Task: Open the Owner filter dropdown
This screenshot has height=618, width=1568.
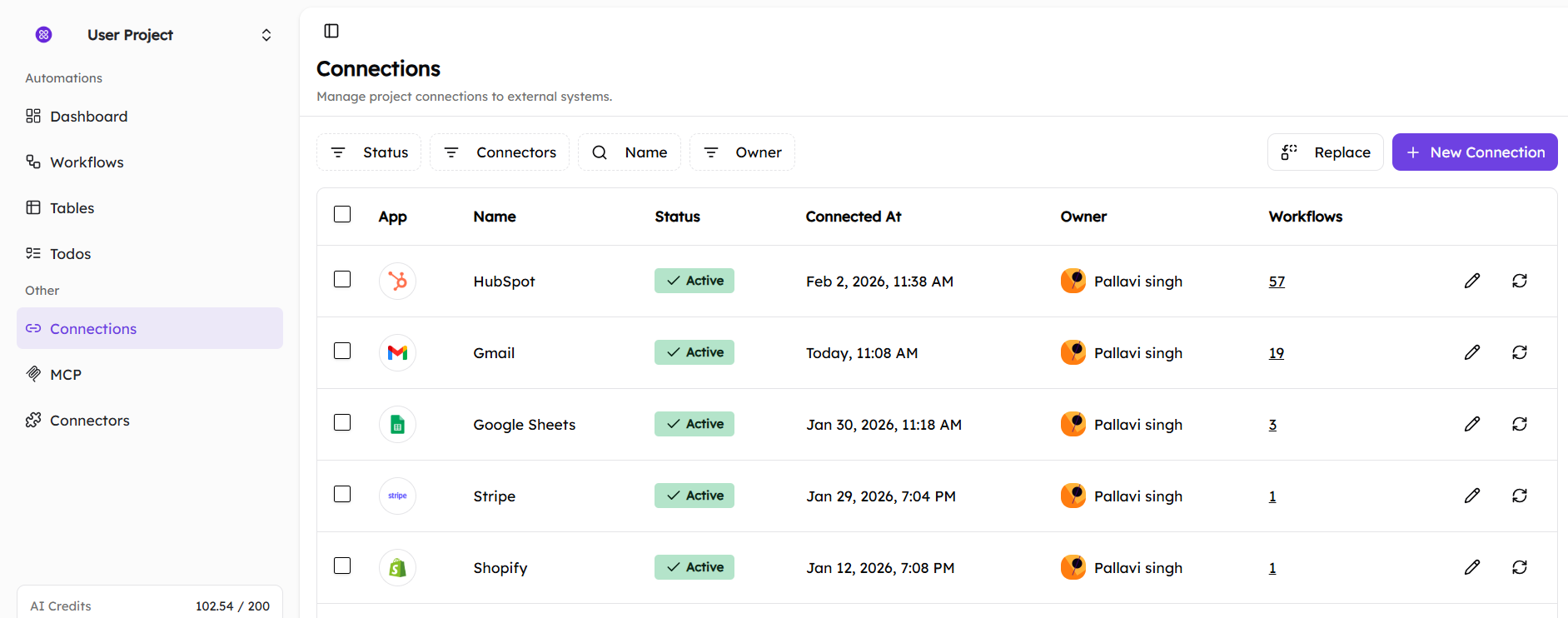Action: (x=742, y=152)
